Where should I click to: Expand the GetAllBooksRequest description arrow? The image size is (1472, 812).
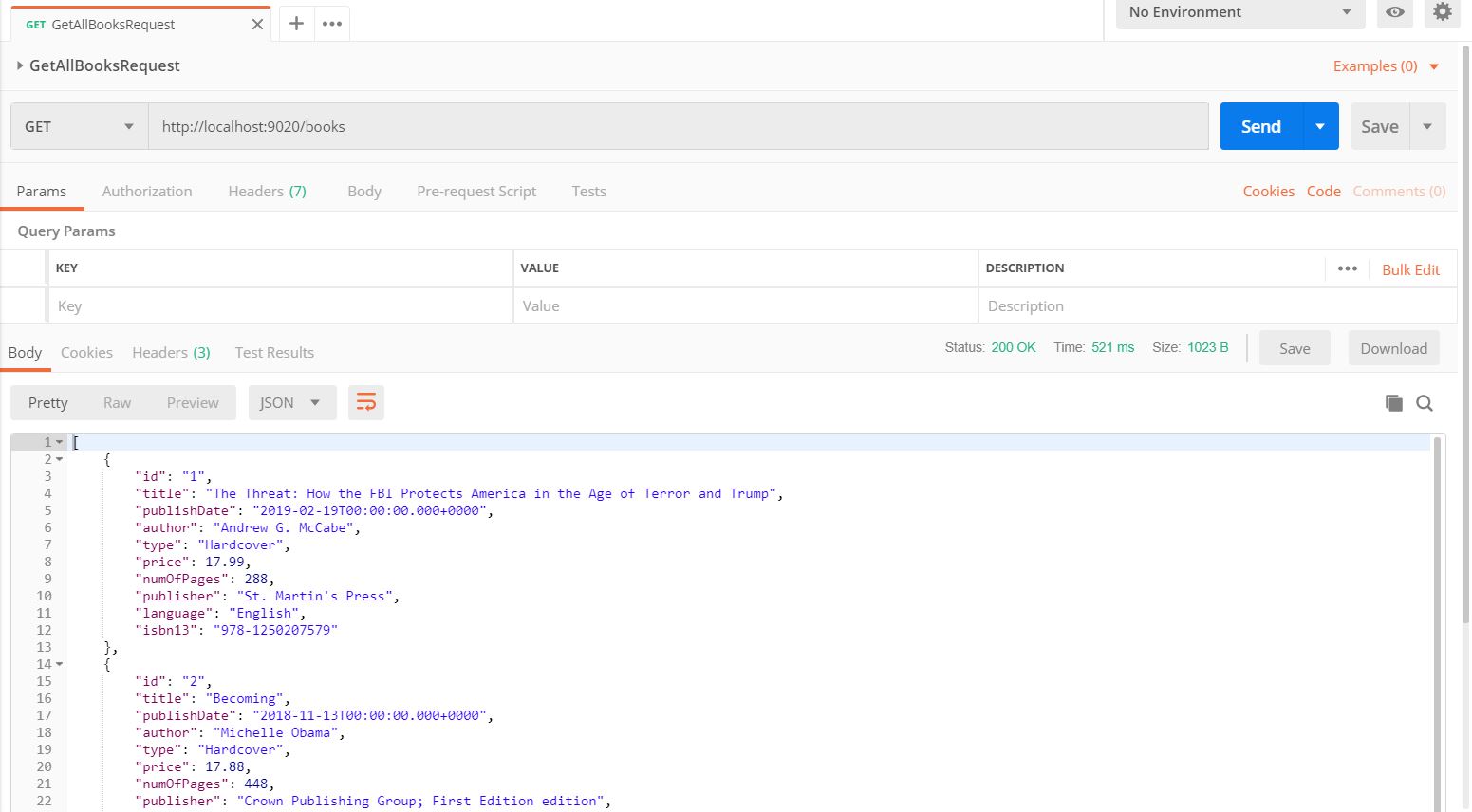[x=19, y=65]
